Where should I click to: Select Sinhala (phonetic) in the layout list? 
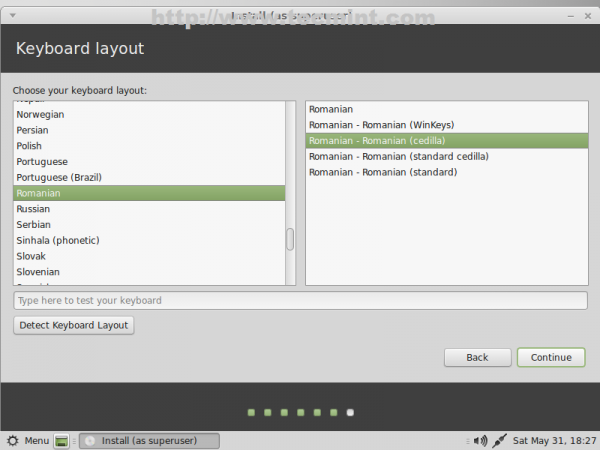coord(149,240)
